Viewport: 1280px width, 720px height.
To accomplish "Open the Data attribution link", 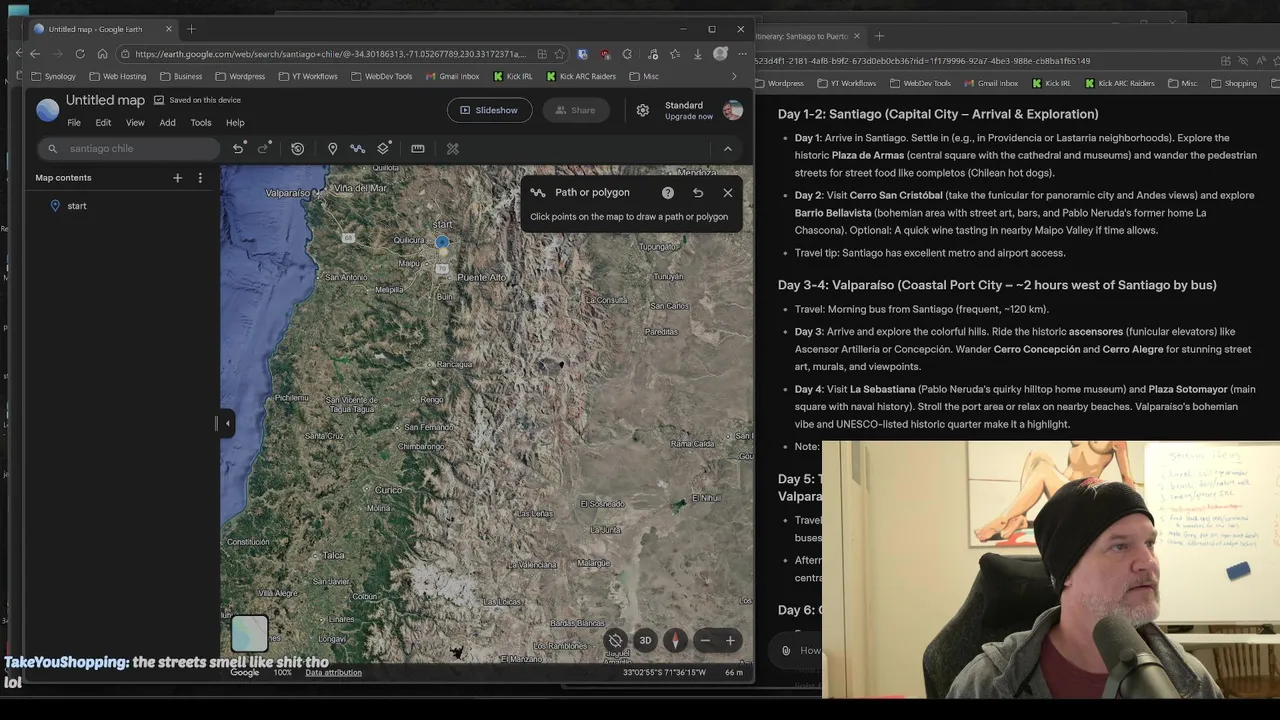I will (x=334, y=672).
